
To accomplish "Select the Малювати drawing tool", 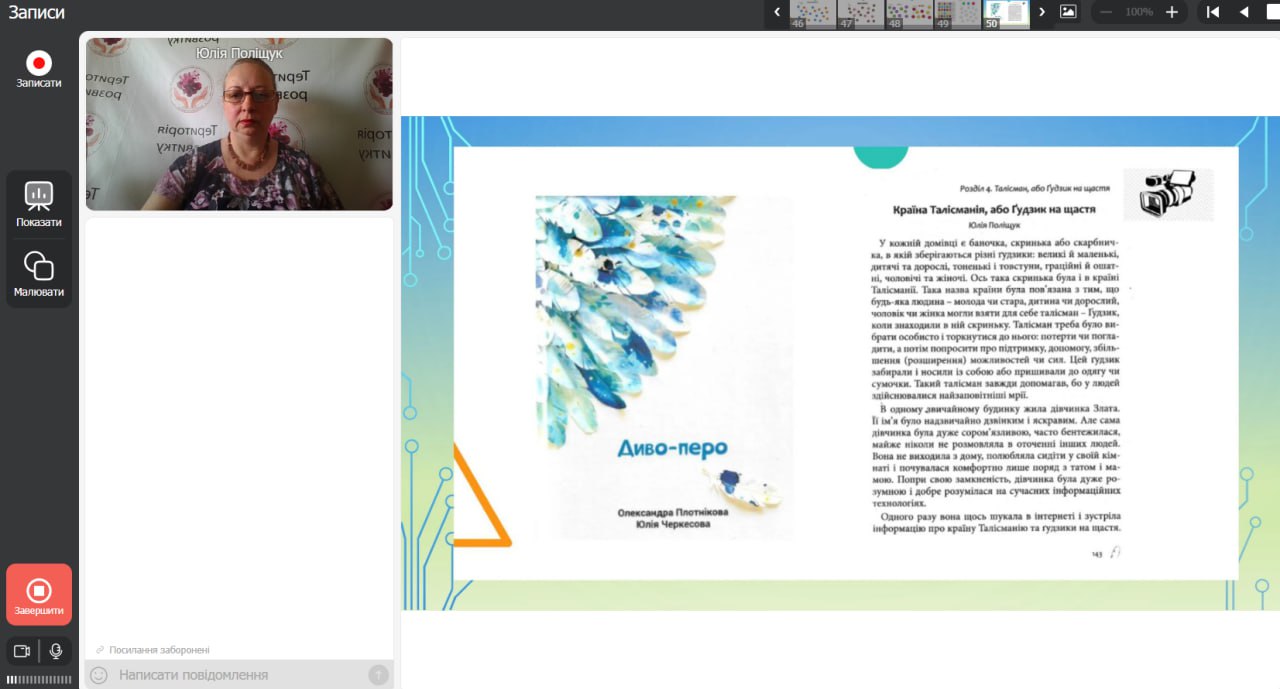I will [x=38, y=274].
